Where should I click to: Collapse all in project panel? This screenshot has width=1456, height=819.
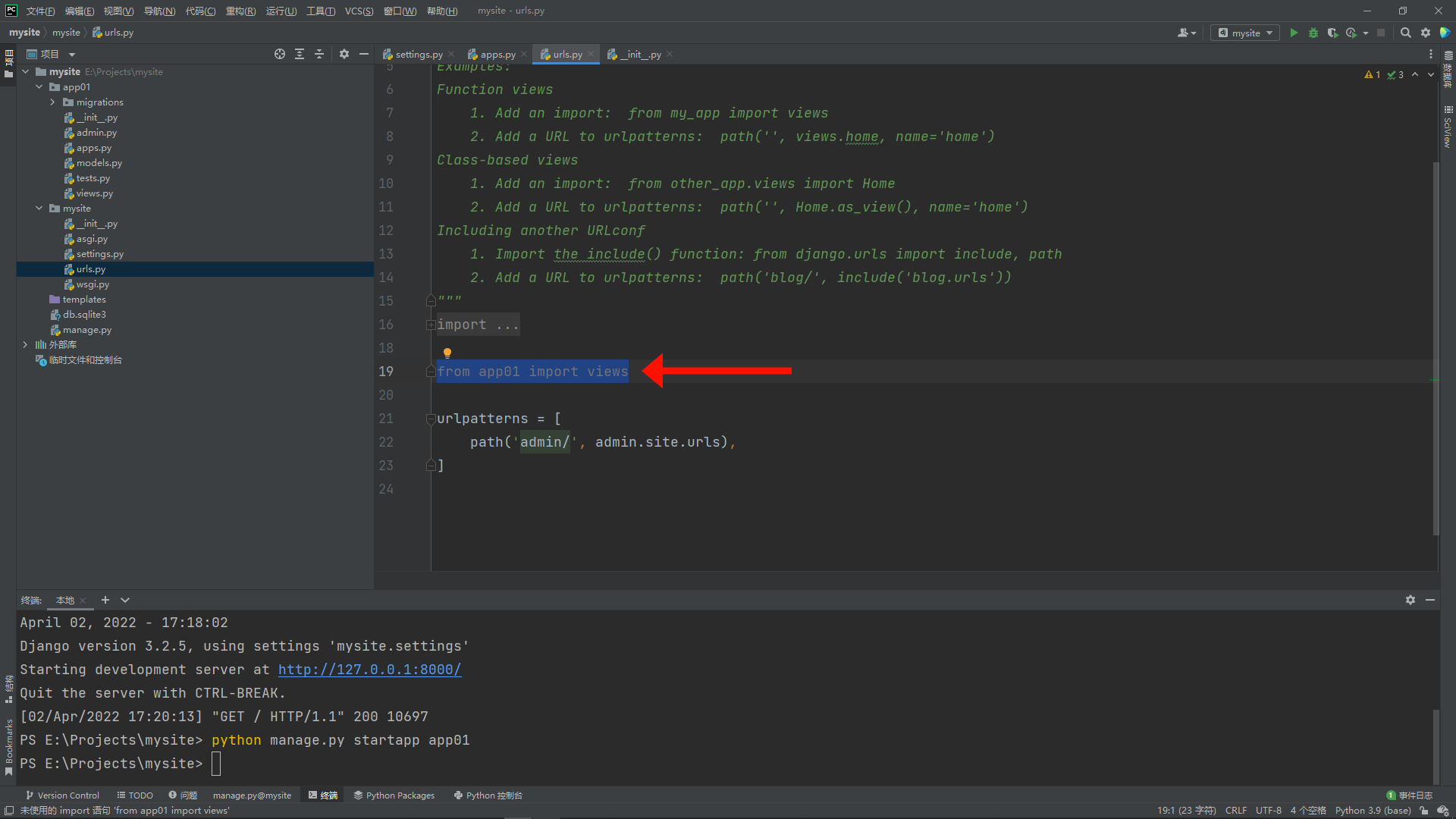point(319,54)
